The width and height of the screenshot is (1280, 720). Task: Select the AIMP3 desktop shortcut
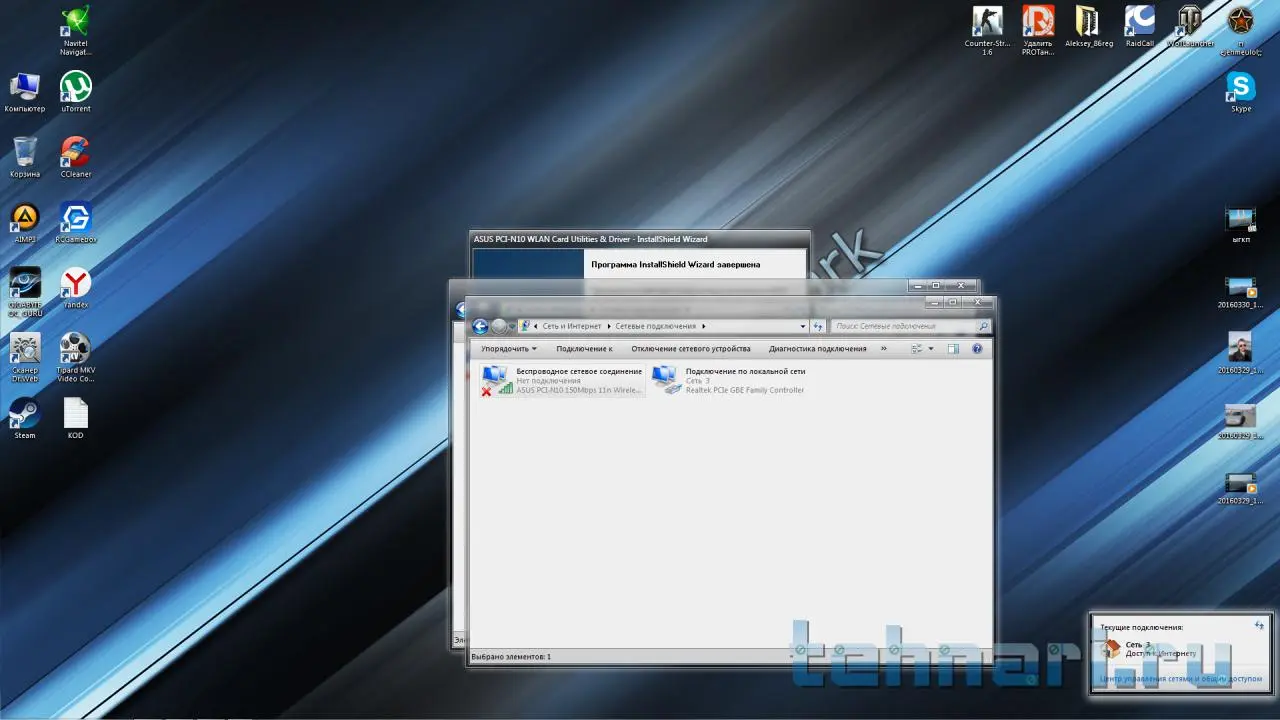[25, 223]
